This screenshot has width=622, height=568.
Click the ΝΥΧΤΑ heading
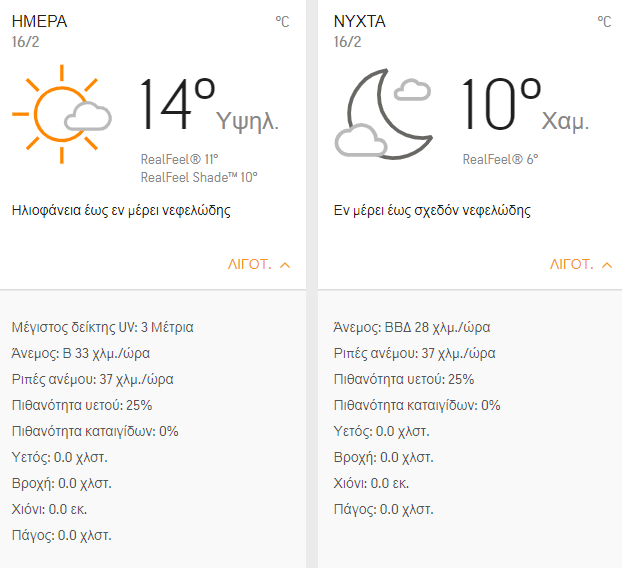359,21
